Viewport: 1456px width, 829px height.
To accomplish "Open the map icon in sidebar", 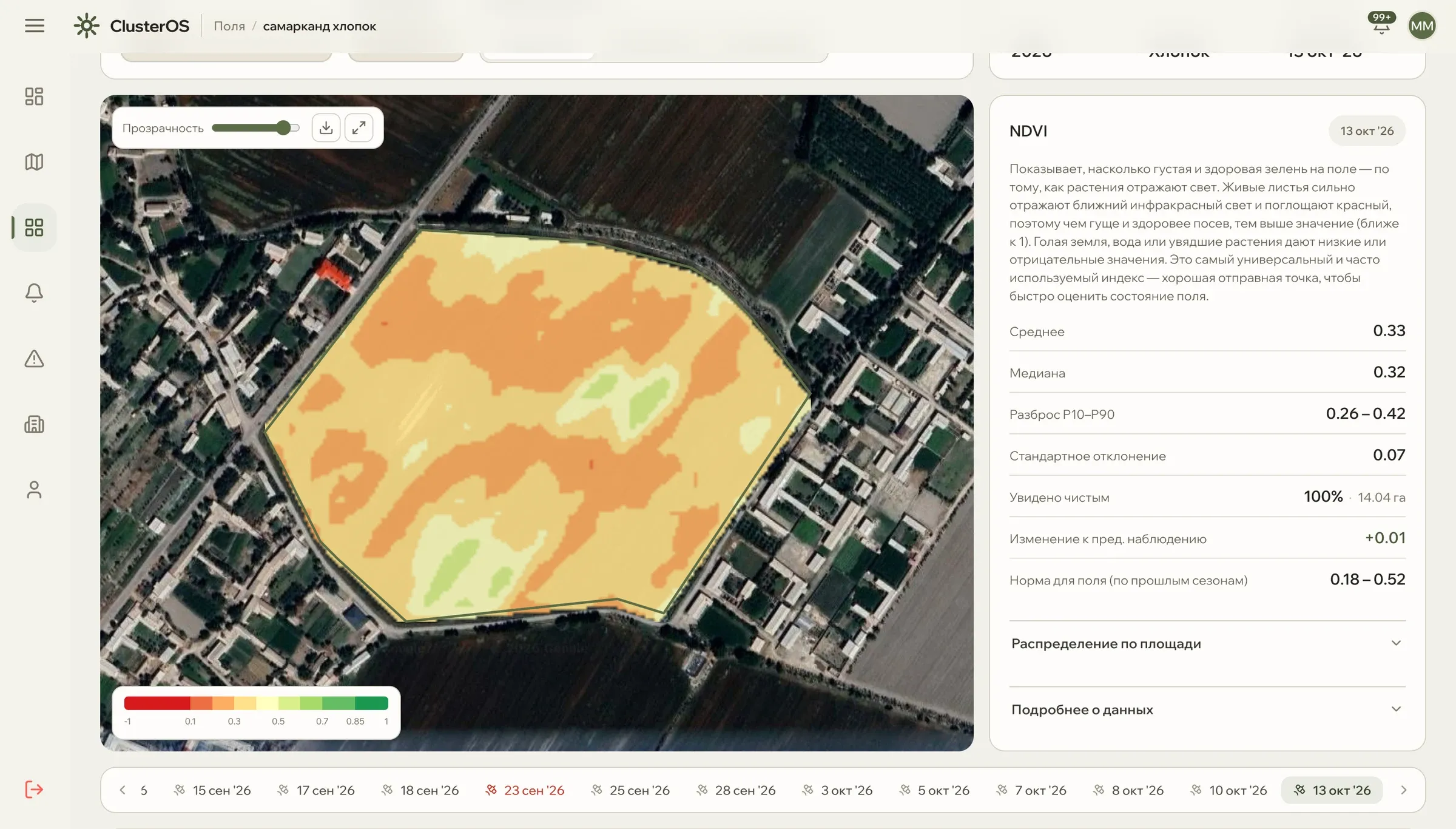I will coord(34,162).
